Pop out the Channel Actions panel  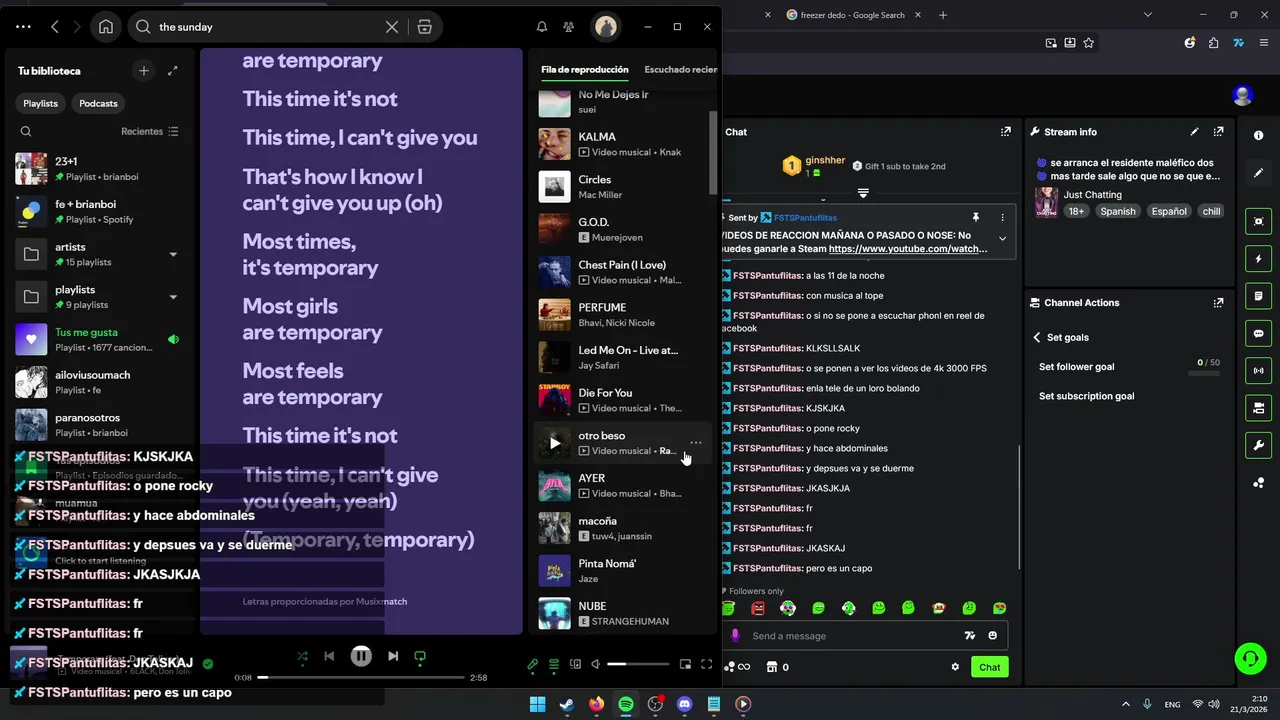tap(1218, 302)
